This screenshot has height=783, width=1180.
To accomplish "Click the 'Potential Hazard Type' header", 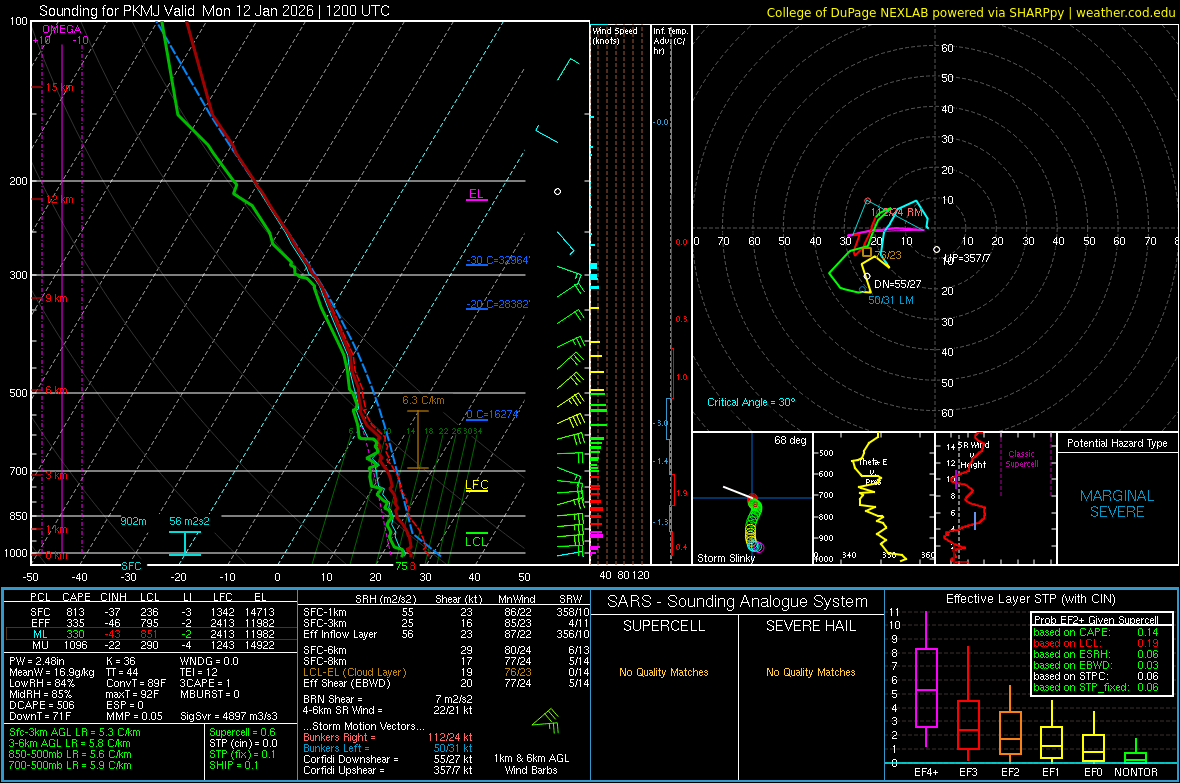I will (x=1117, y=443).
